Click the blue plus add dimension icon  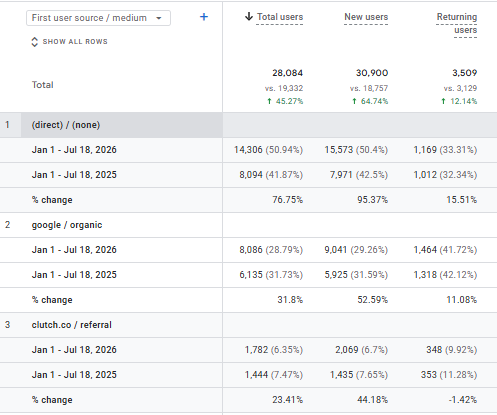tap(204, 17)
